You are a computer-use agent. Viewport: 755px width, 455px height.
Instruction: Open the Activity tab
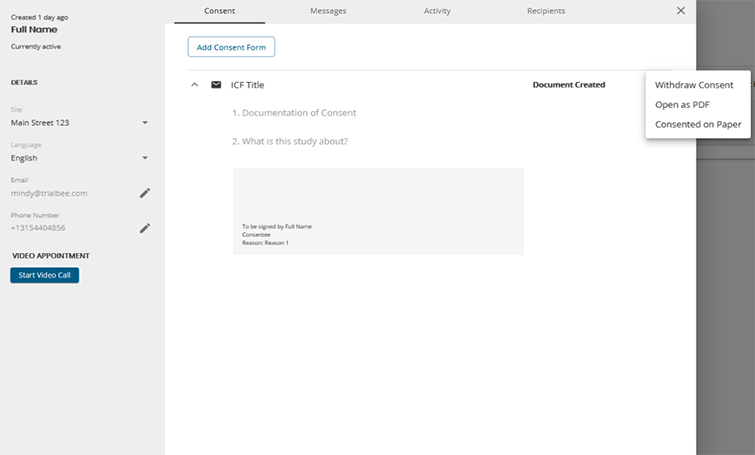(437, 11)
